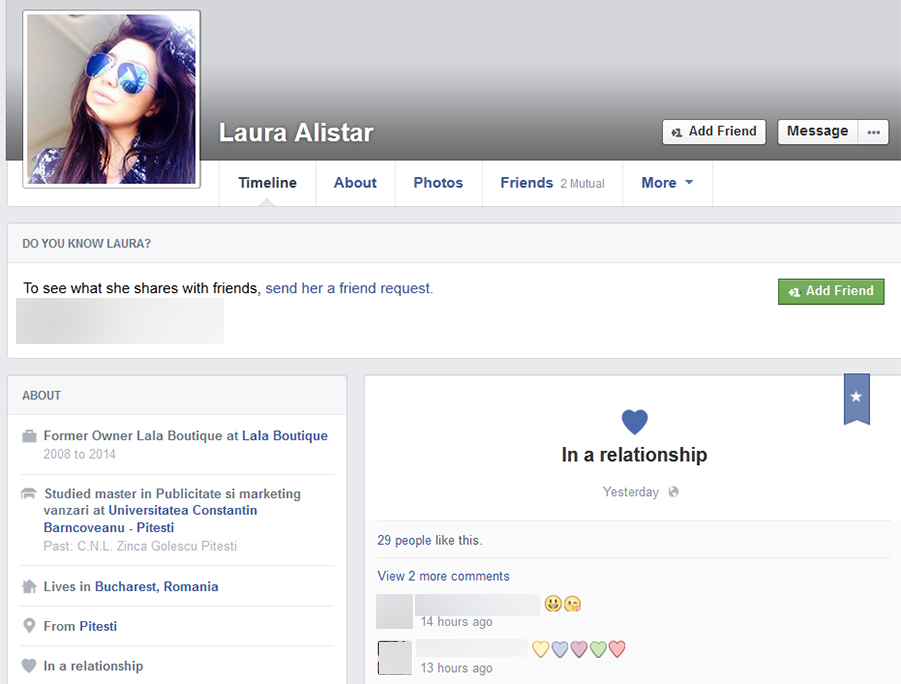
Task: Open Laura Alistar's profile picture
Action: 111,99
